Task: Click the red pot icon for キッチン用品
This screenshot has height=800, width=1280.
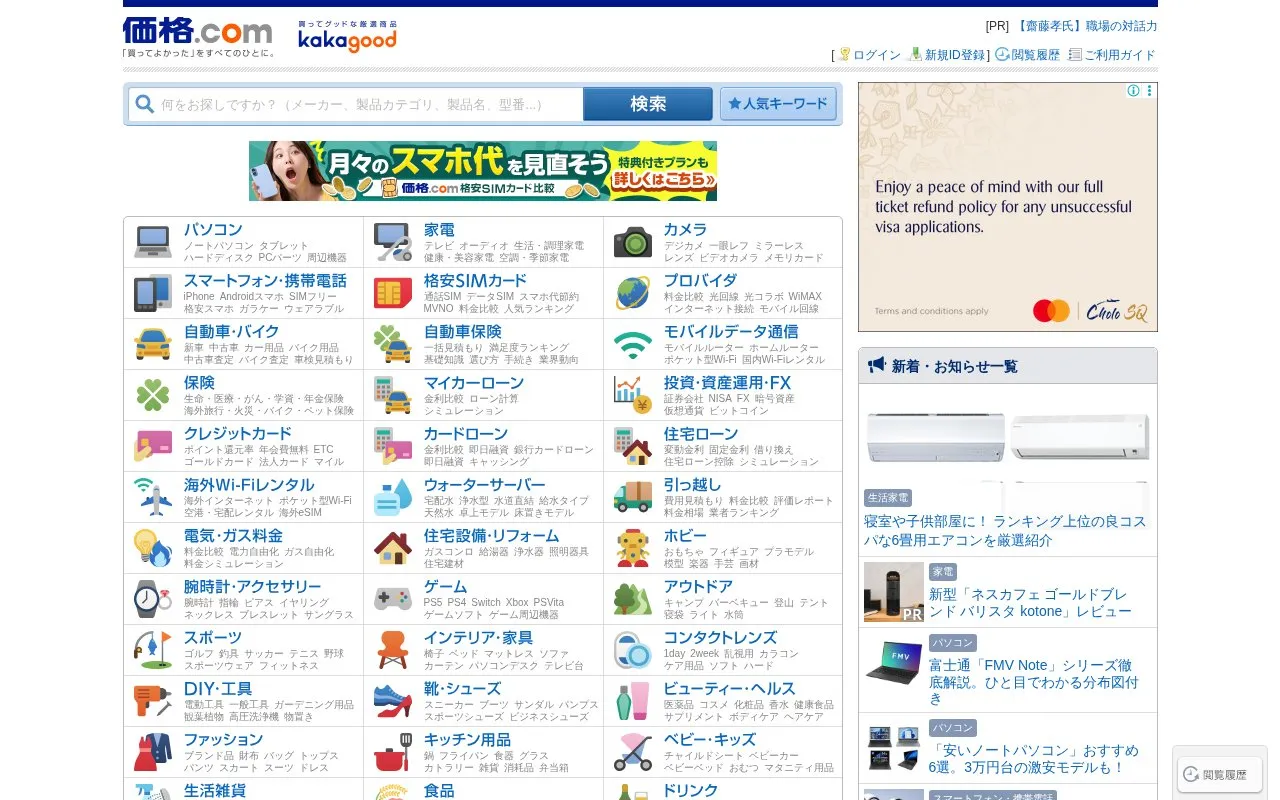Action: pos(393,752)
